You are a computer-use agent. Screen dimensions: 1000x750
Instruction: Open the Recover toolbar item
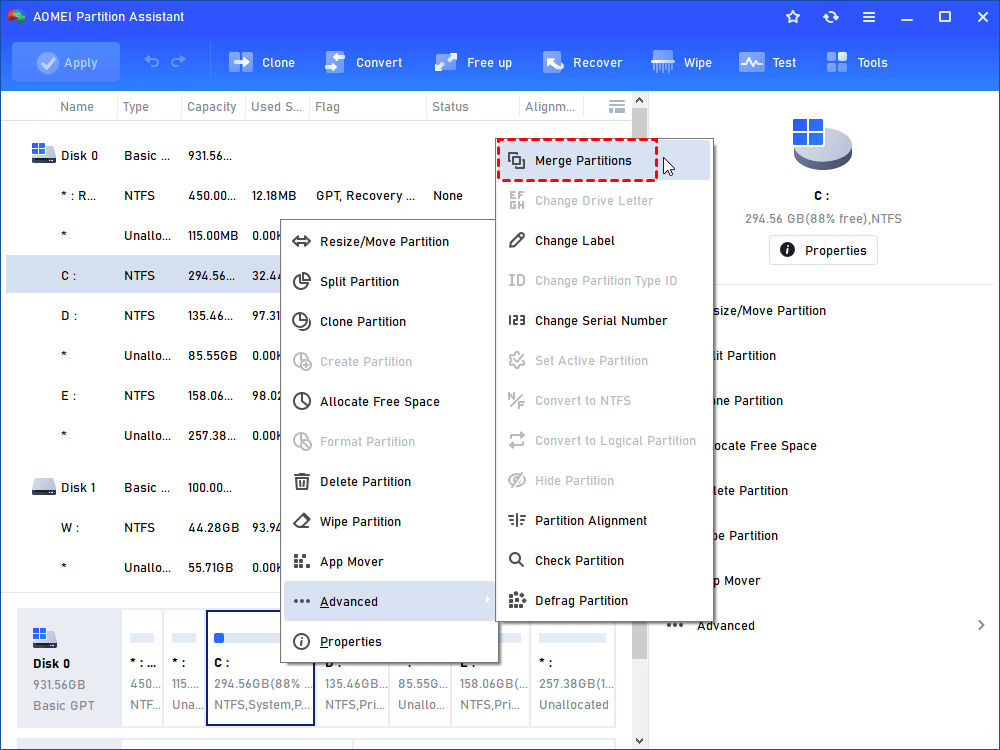click(x=582, y=62)
